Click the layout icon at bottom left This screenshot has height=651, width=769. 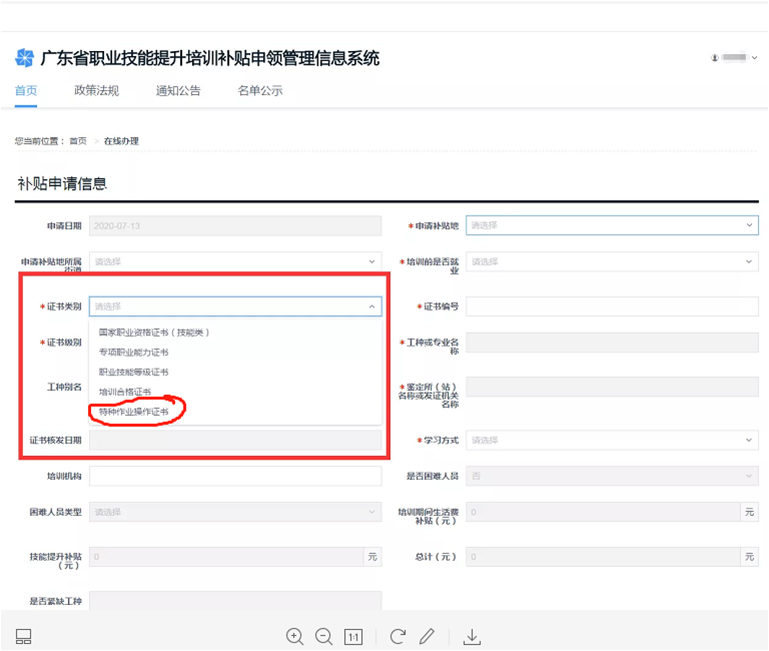click(25, 636)
